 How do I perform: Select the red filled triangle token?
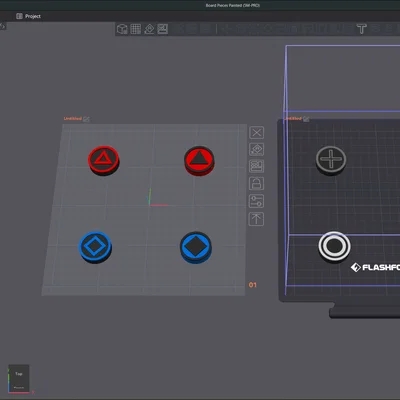[x=199, y=160]
